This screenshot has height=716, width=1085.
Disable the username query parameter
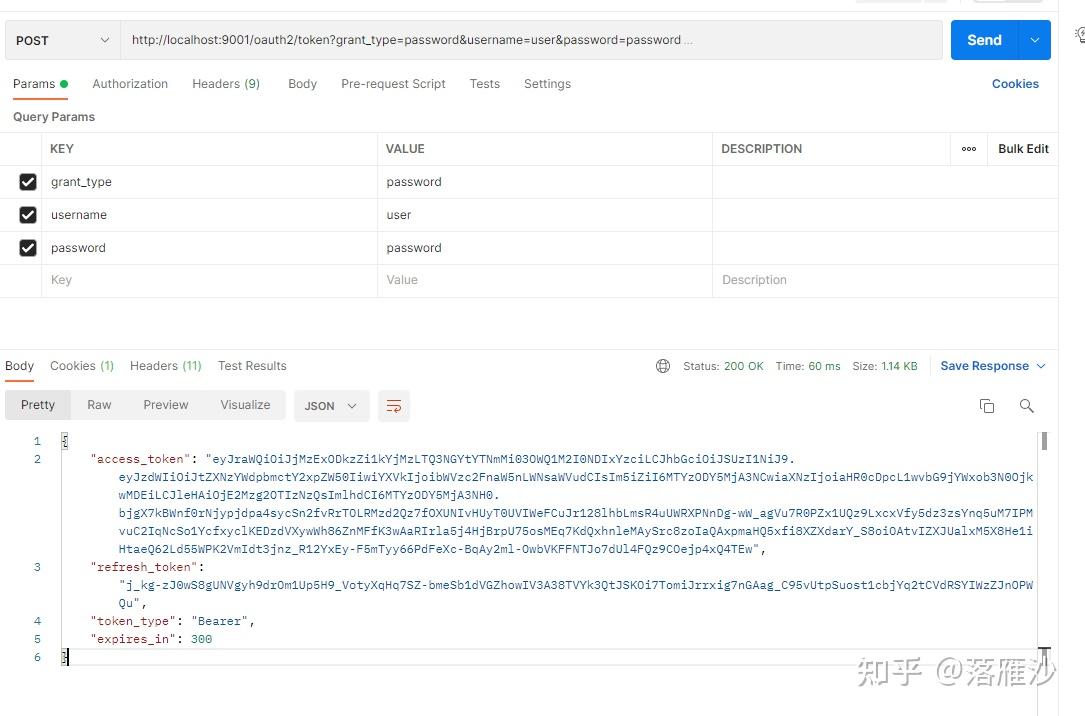pos(28,214)
